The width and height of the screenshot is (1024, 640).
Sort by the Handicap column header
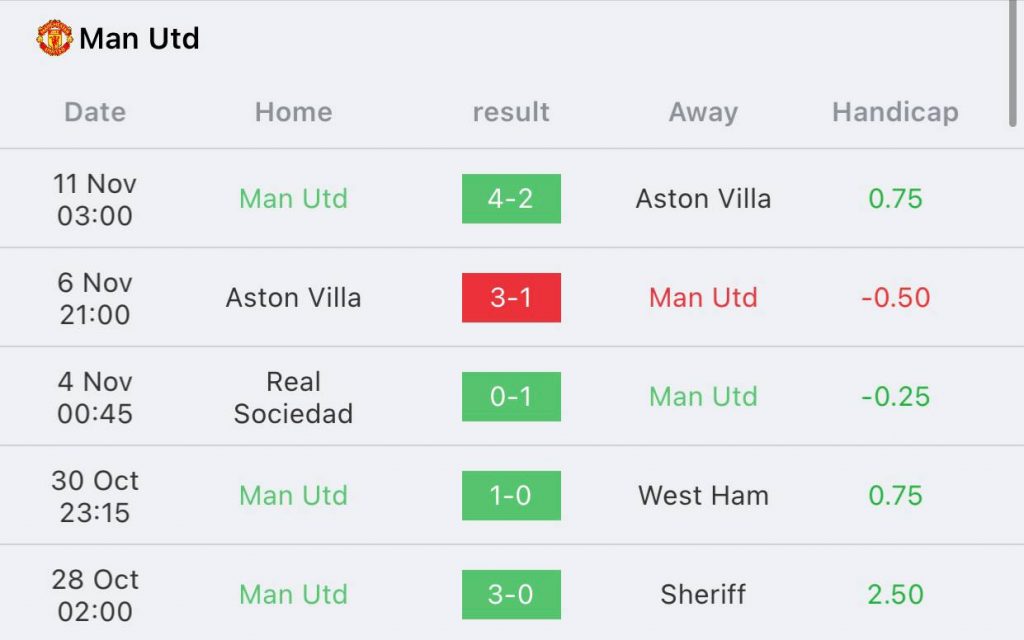tap(895, 112)
